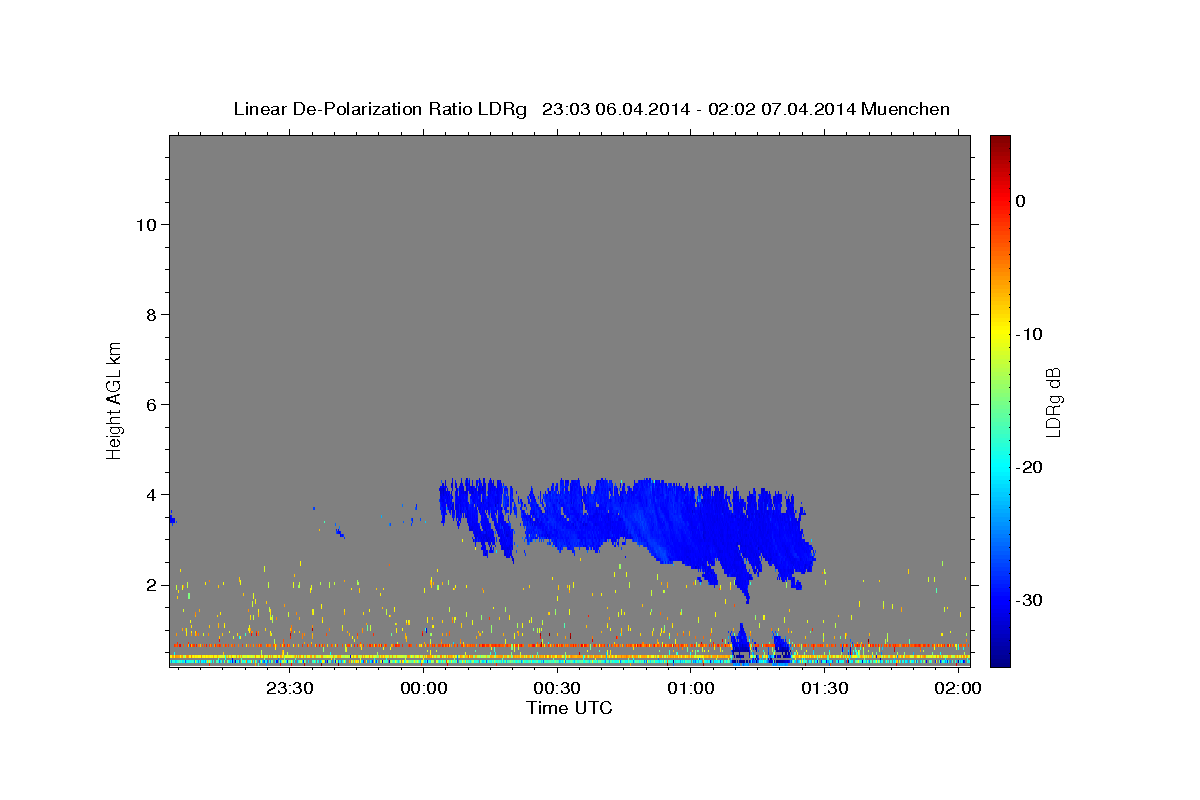Click the '00:30' time tick label
The width and height of the screenshot is (1200, 800).
click(557, 689)
